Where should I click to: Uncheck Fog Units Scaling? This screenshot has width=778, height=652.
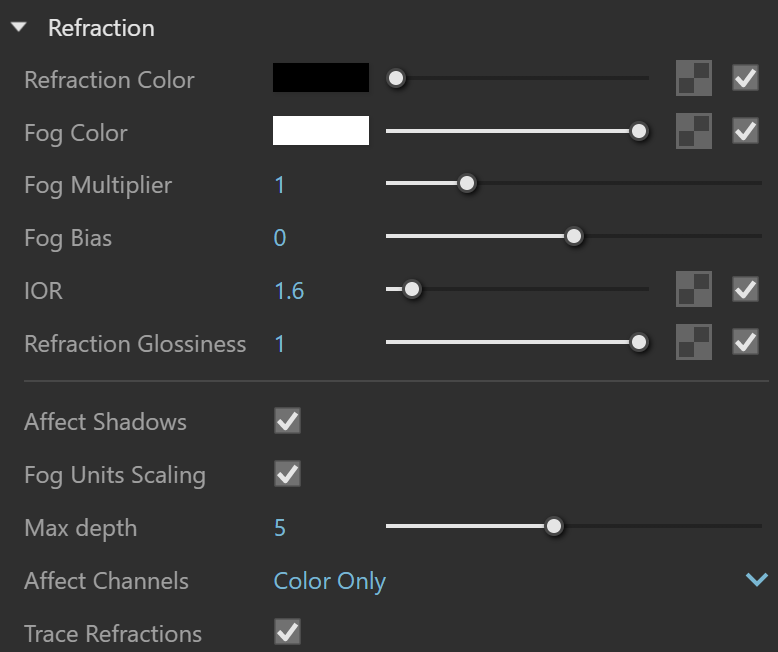[287, 474]
